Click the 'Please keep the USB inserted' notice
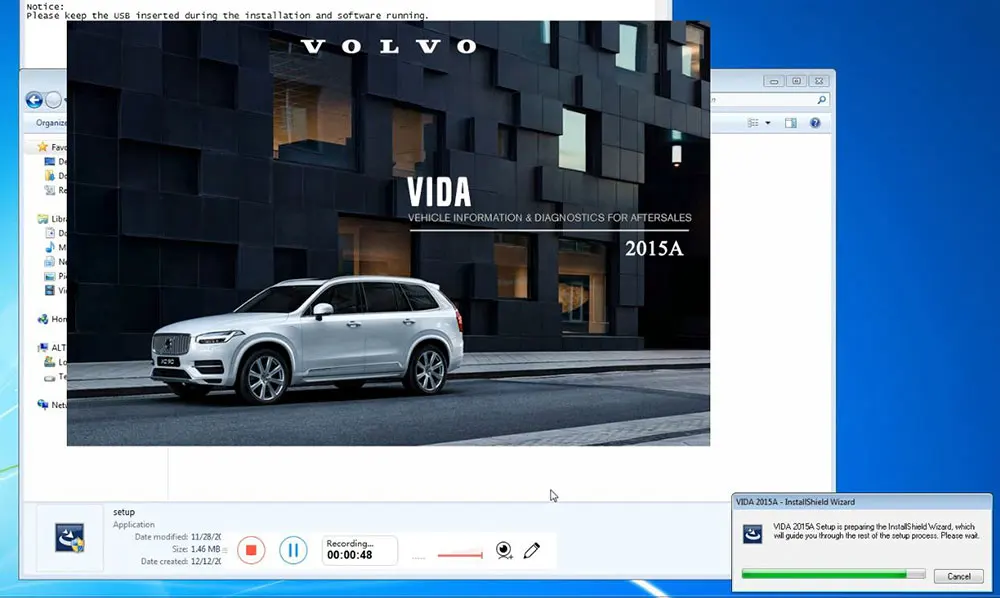1000x598 pixels. pyautogui.click(x=227, y=15)
